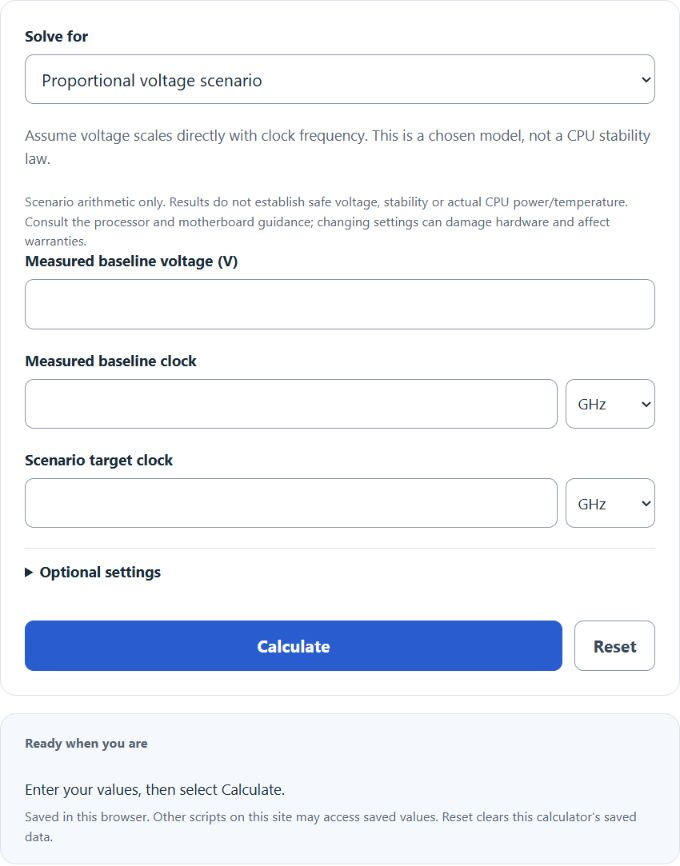Click into the Measured baseline clock field
Screen dimensions: 680x866
[291, 404]
